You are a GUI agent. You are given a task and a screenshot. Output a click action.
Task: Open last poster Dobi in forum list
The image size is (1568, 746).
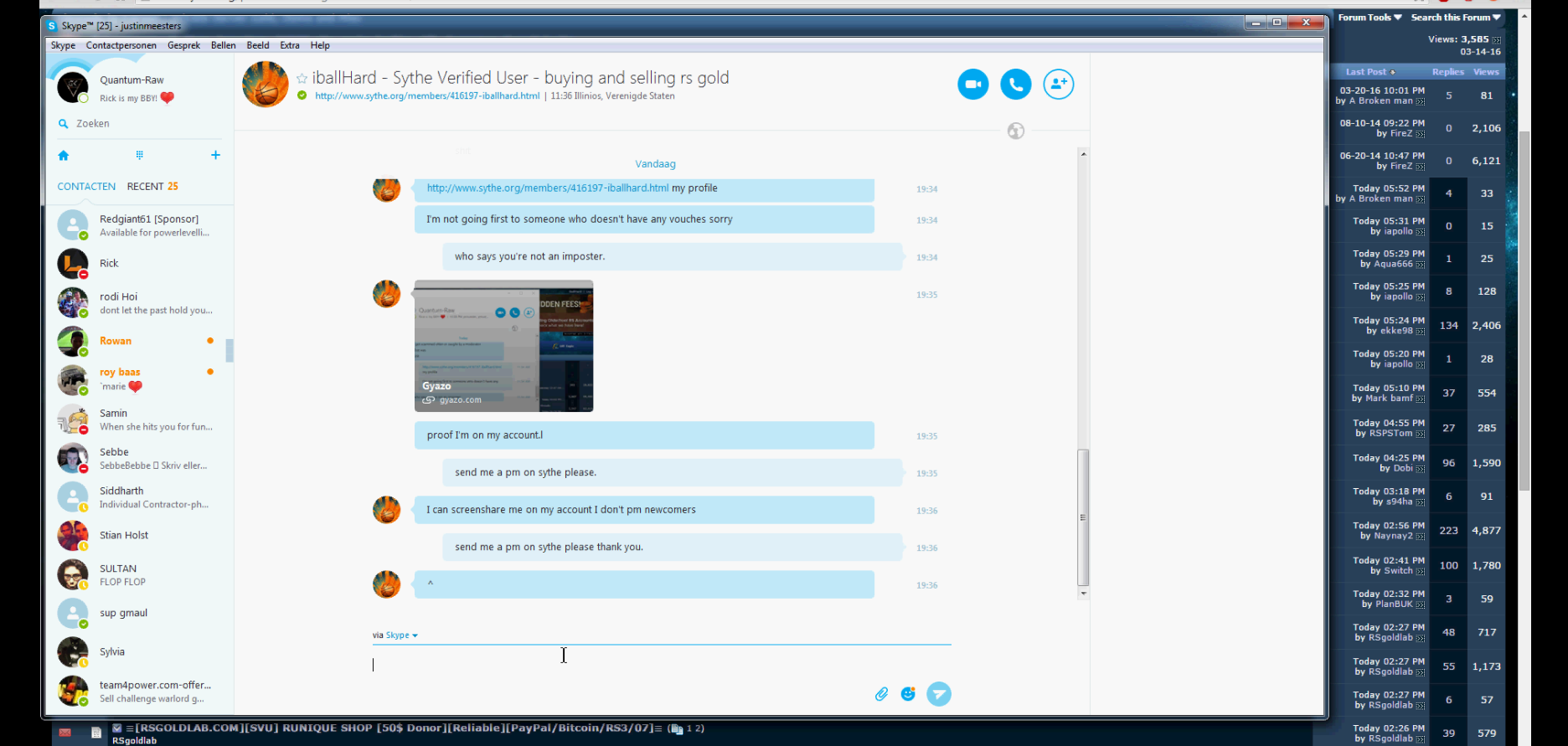pyautogui.click(x=1403, y=469)
